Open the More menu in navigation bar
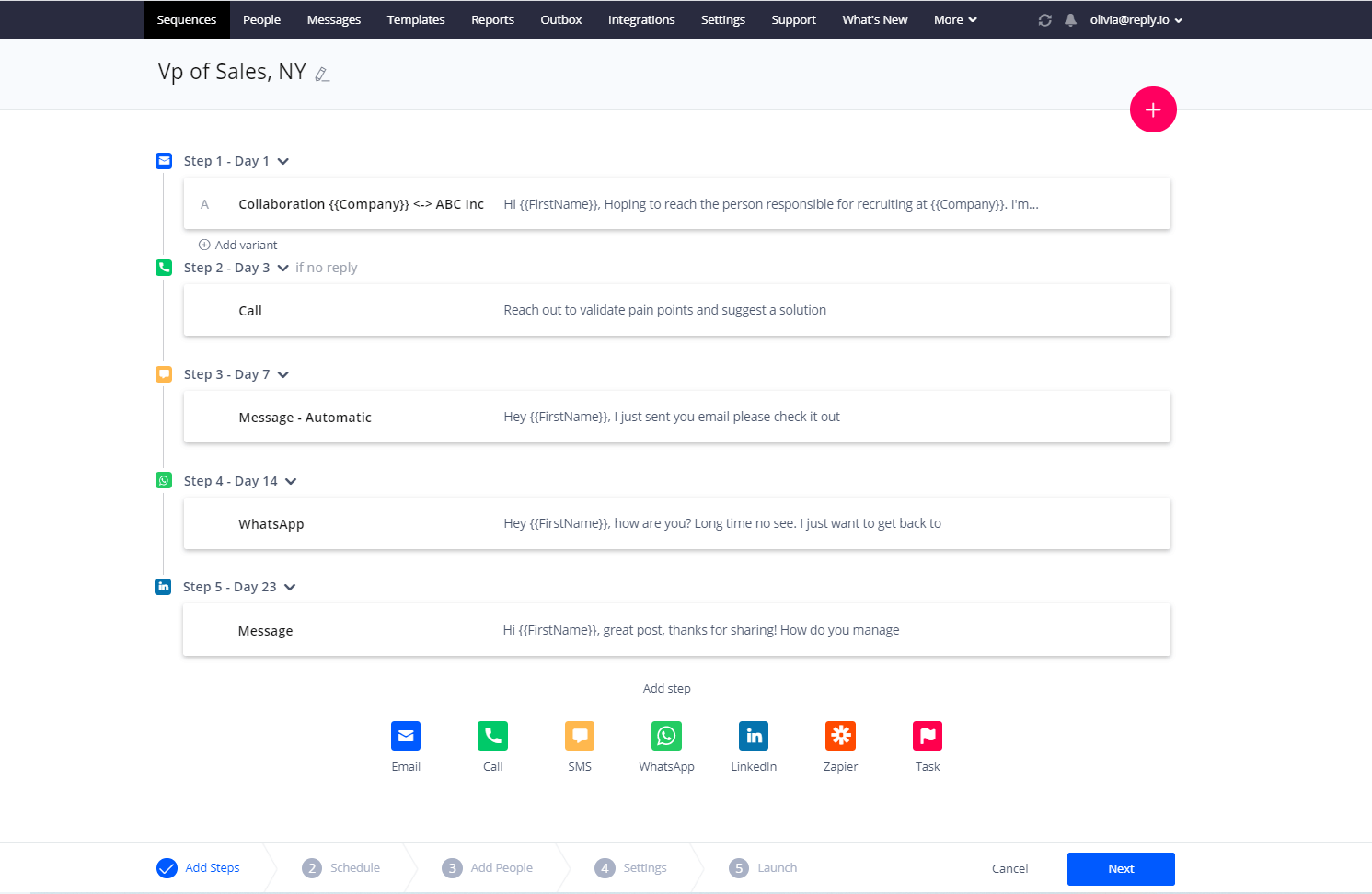Viewport: 1372px width, 894px height. pos(954,20)
